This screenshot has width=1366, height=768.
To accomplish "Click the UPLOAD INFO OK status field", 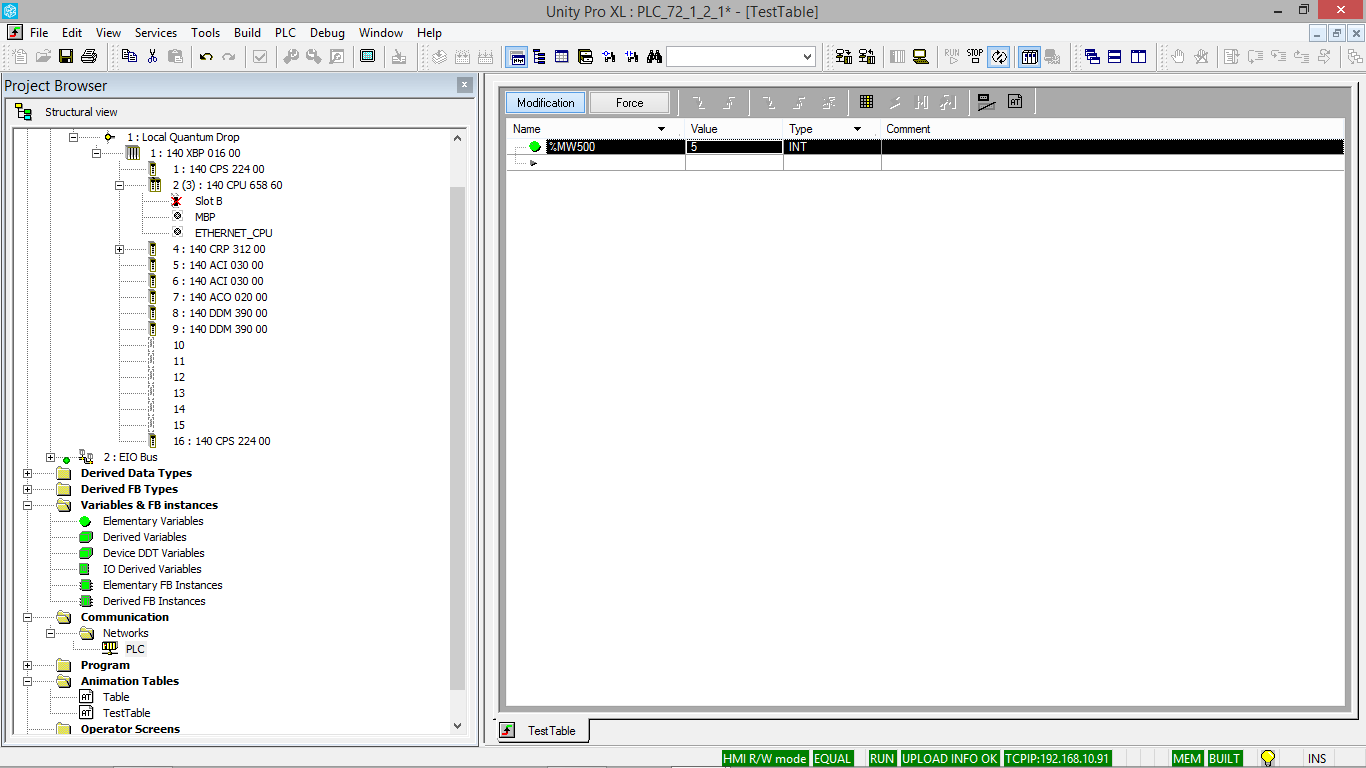I will [950, 758].
